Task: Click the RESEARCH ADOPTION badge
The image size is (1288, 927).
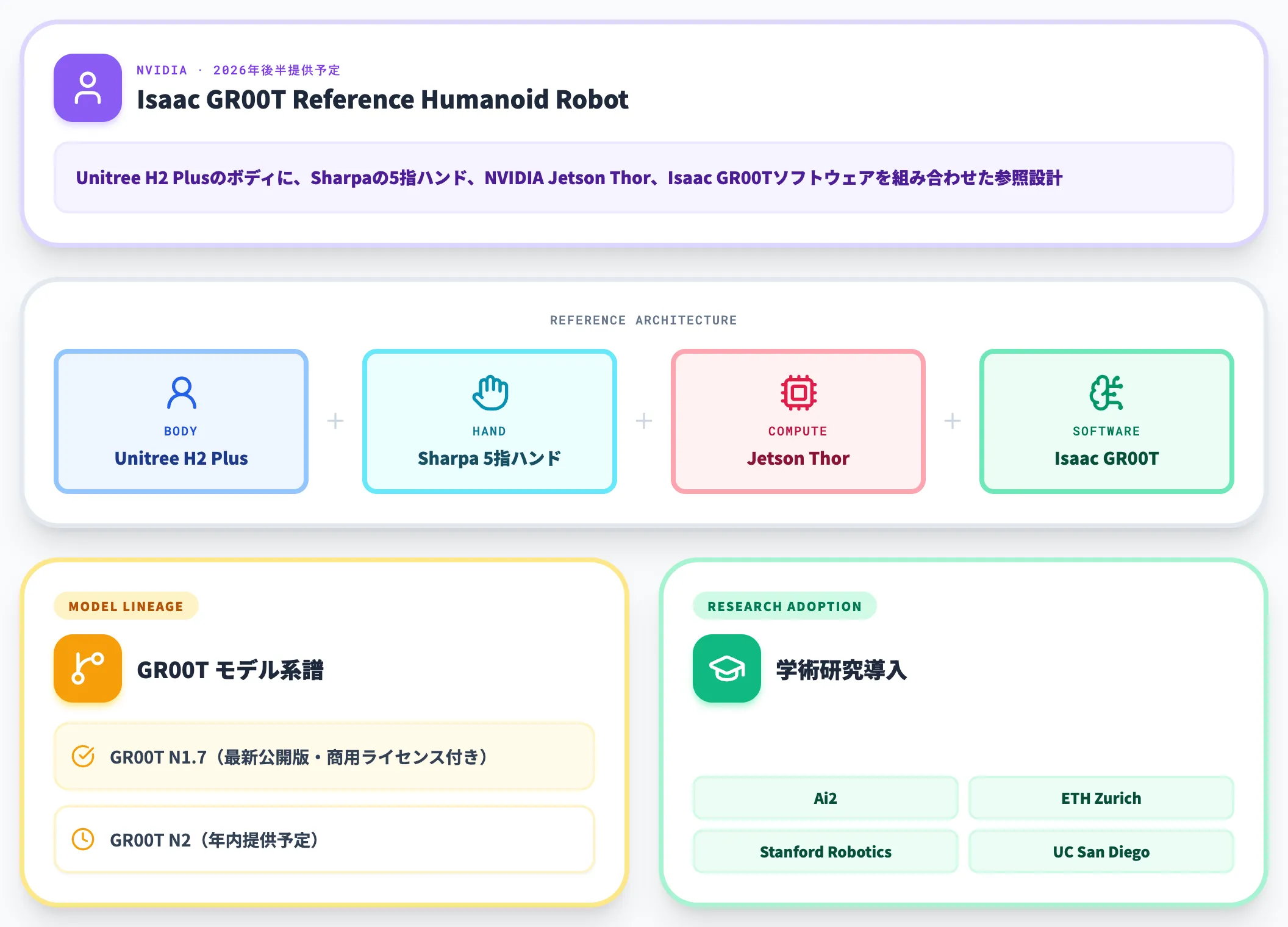Action: 785,606
